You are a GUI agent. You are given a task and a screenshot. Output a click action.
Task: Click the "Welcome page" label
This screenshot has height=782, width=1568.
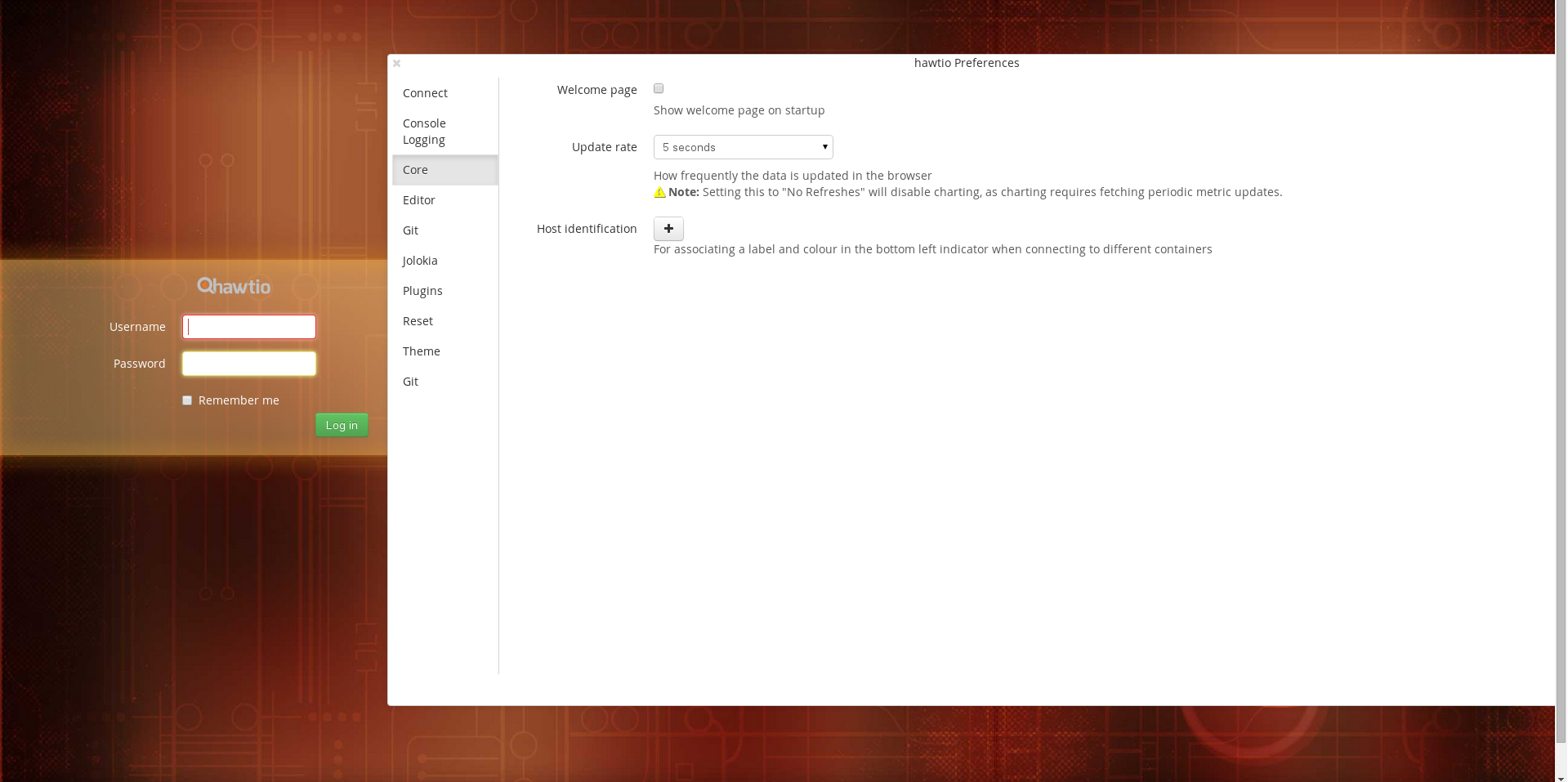(596, 90)
